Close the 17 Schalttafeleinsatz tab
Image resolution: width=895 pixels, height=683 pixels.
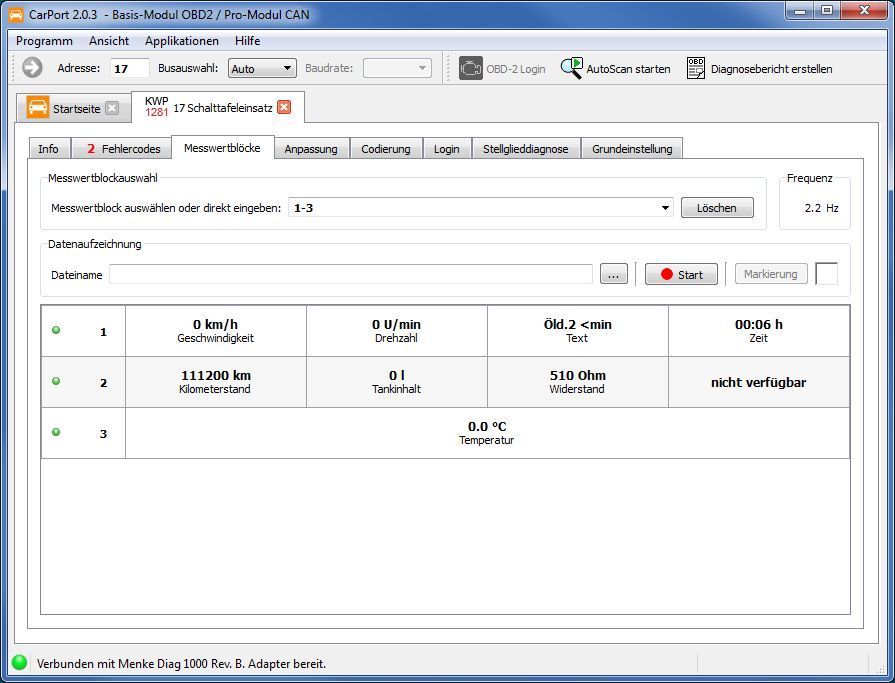tap(284, 107)
